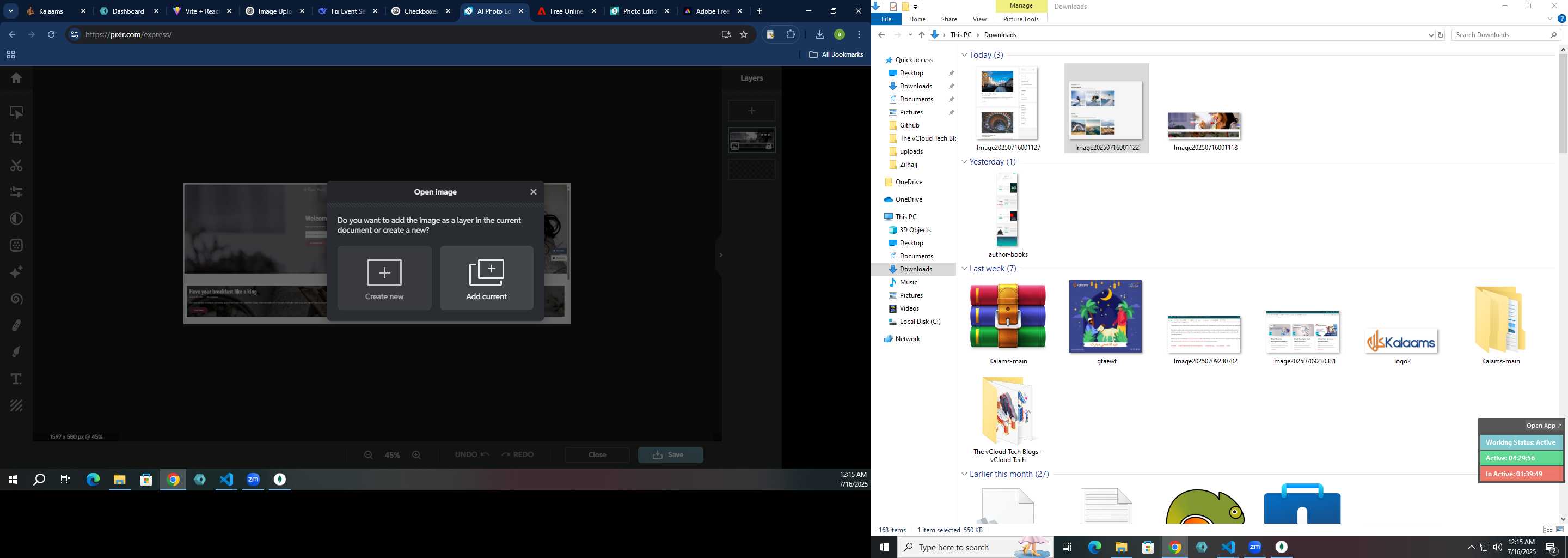Screen dimensions: 1568x558
Task: Bookmark this page with the star icon
Action: pos(743,35)
